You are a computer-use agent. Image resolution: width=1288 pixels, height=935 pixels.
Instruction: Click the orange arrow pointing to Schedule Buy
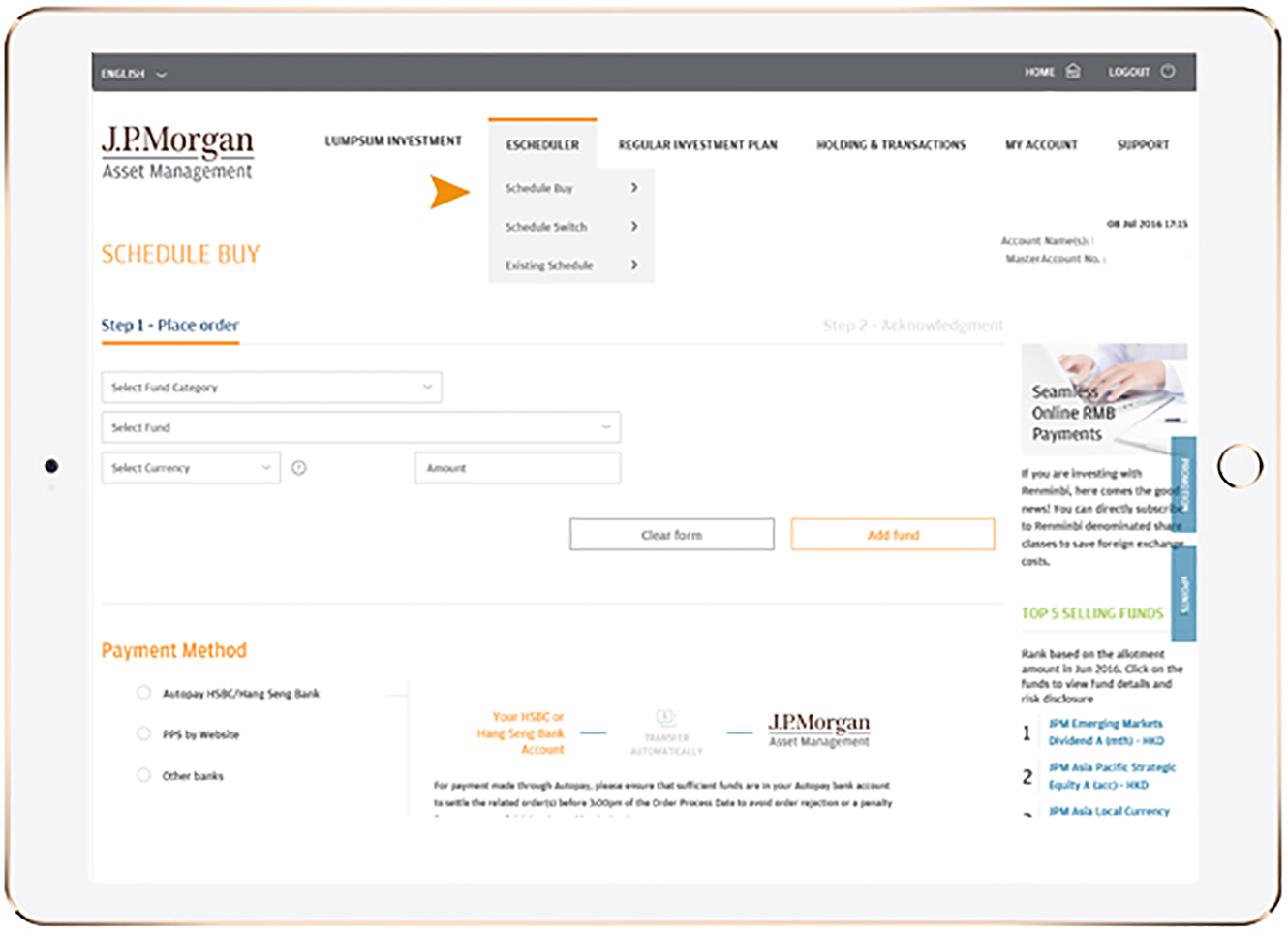(x=448, y=192)
